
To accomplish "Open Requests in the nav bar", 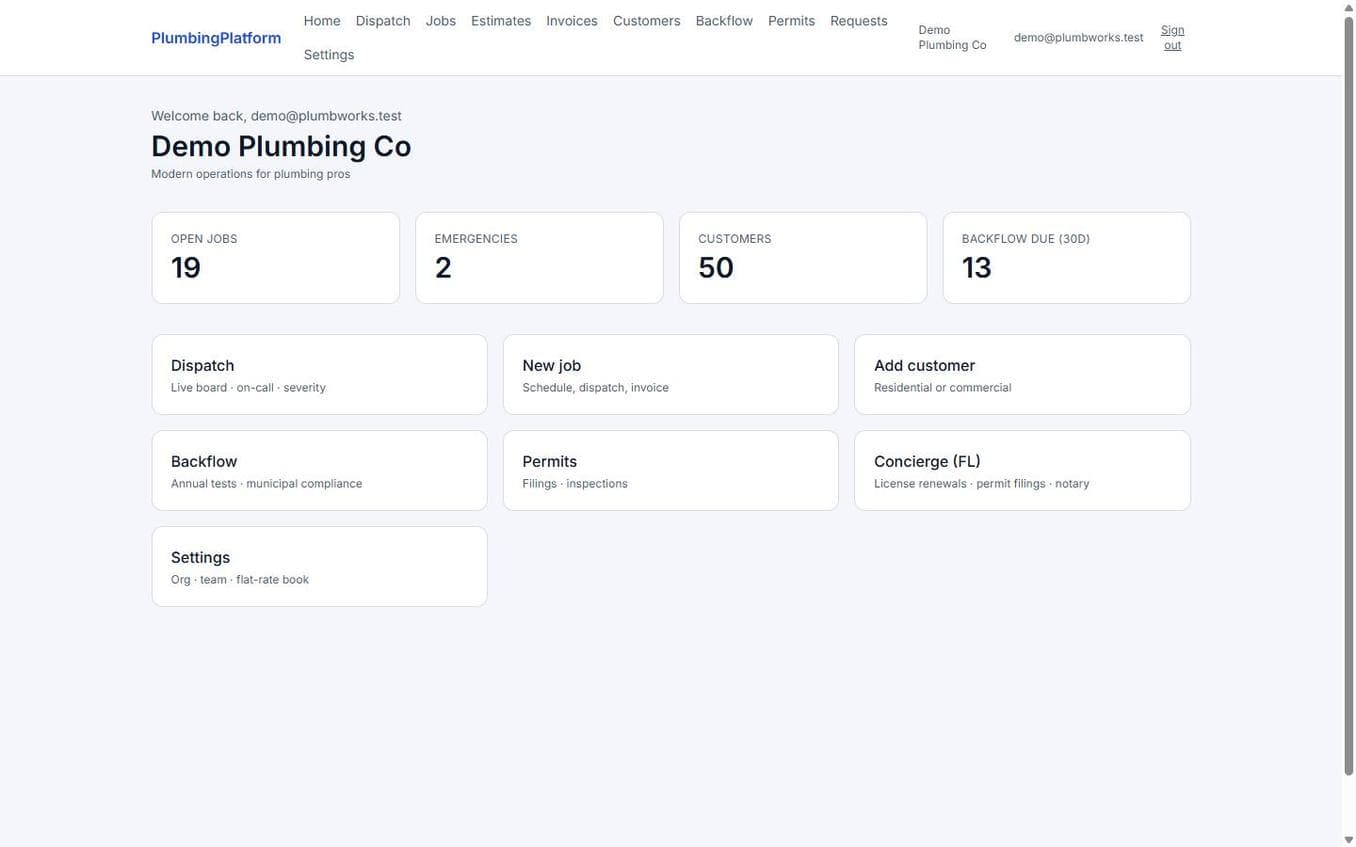I will (x=859, y=21).
